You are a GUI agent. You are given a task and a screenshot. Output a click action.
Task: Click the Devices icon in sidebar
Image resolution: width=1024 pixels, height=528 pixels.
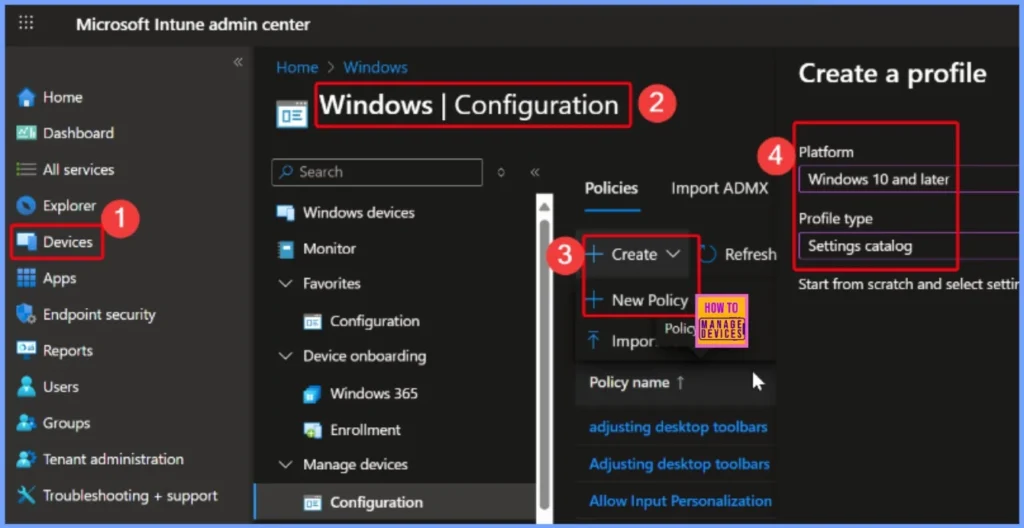[x=26, y=242]
